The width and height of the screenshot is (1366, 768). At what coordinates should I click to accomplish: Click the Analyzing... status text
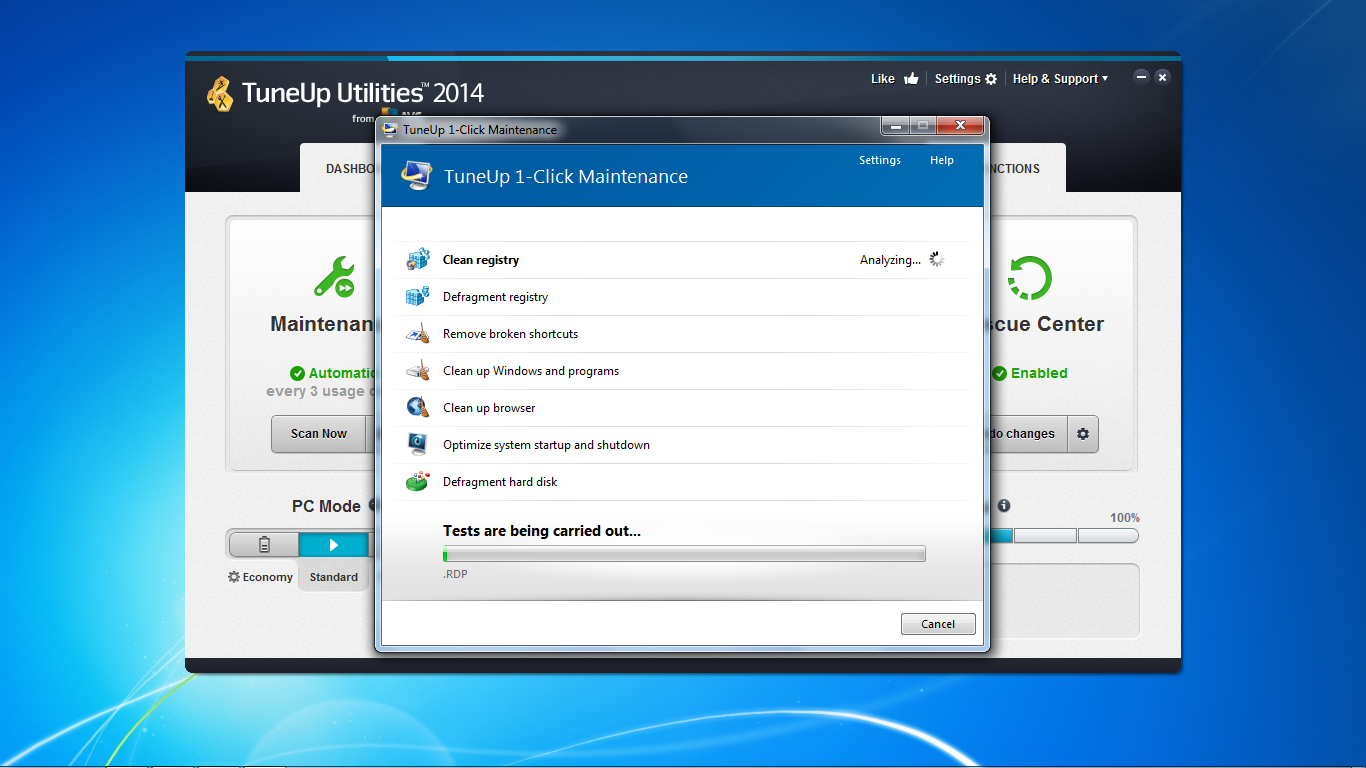(891, 260)
